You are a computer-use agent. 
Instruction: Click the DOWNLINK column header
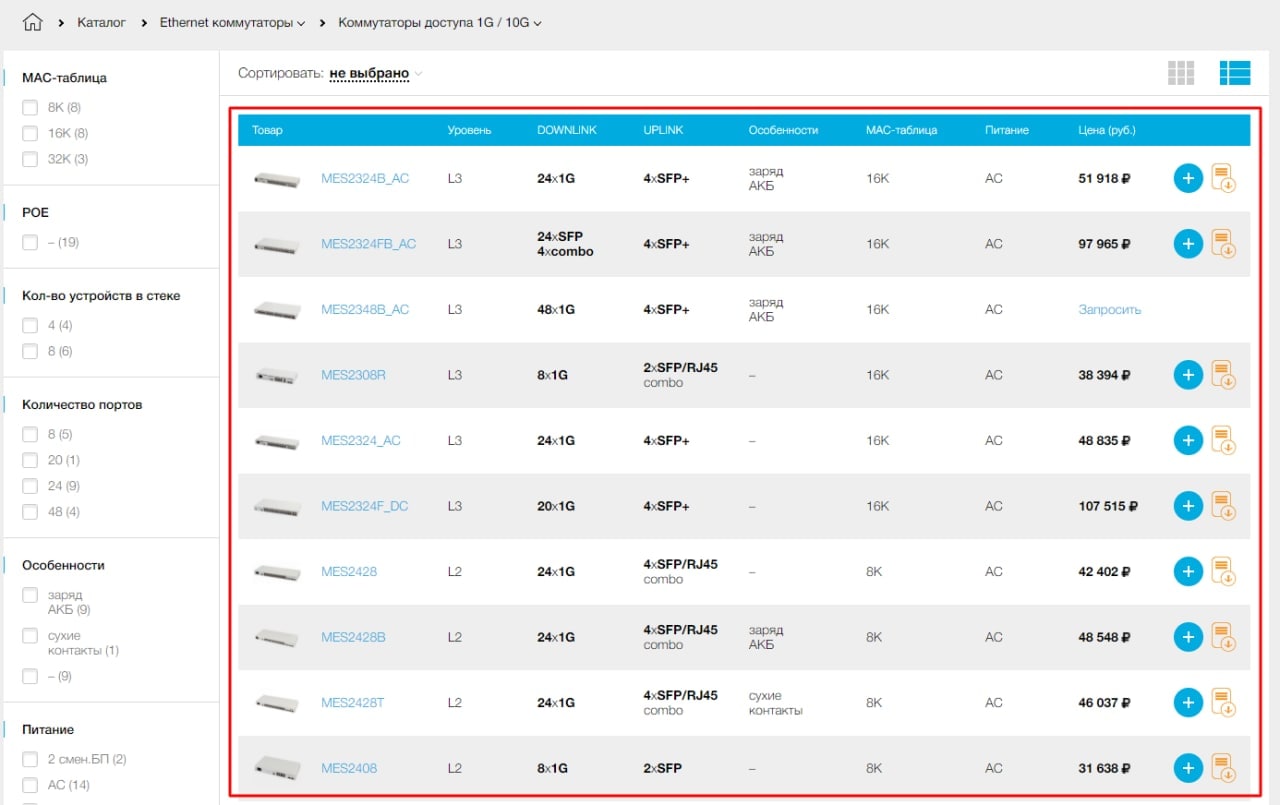point(567,130)
